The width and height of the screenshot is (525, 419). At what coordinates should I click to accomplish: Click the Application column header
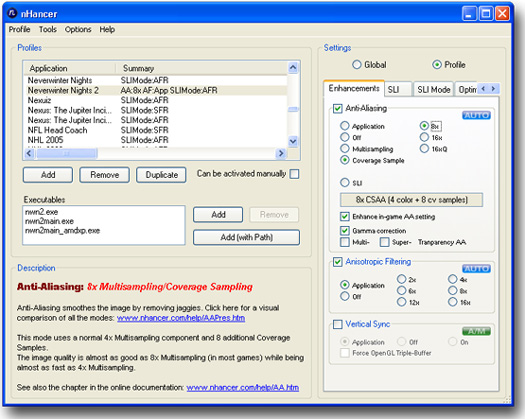pos(70,68)
